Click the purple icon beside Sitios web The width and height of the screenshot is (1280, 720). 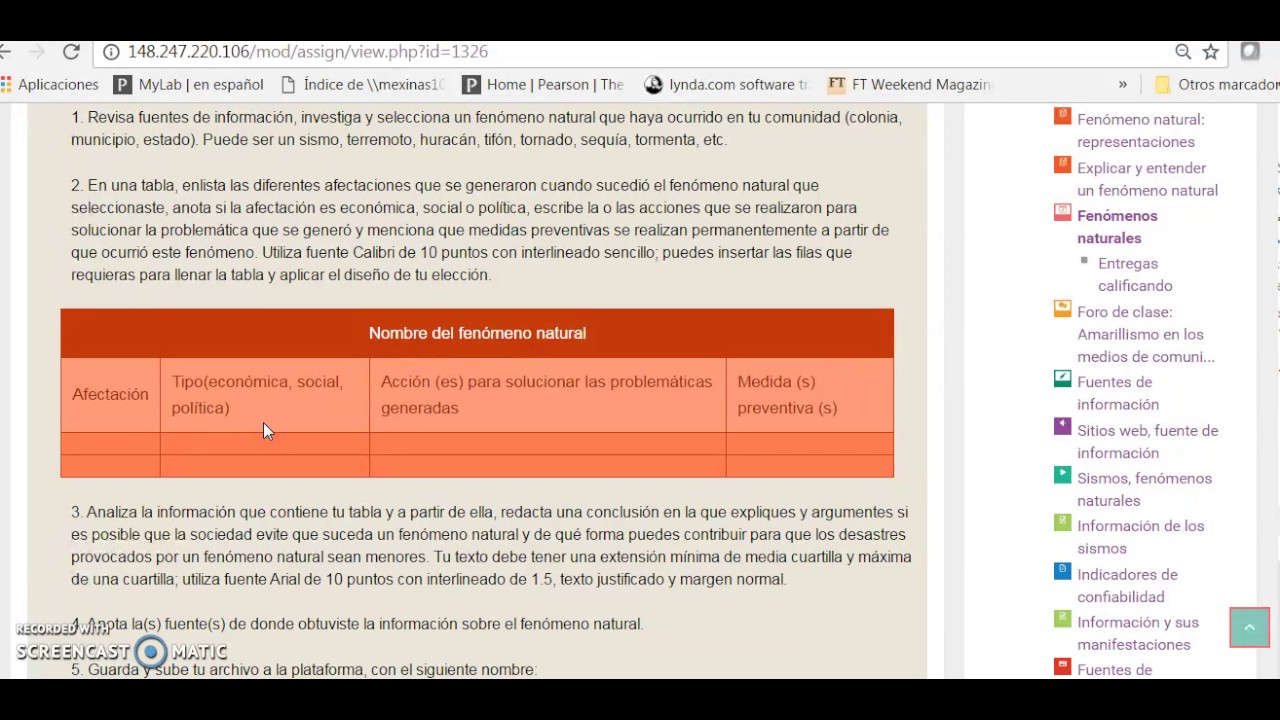1062,427
